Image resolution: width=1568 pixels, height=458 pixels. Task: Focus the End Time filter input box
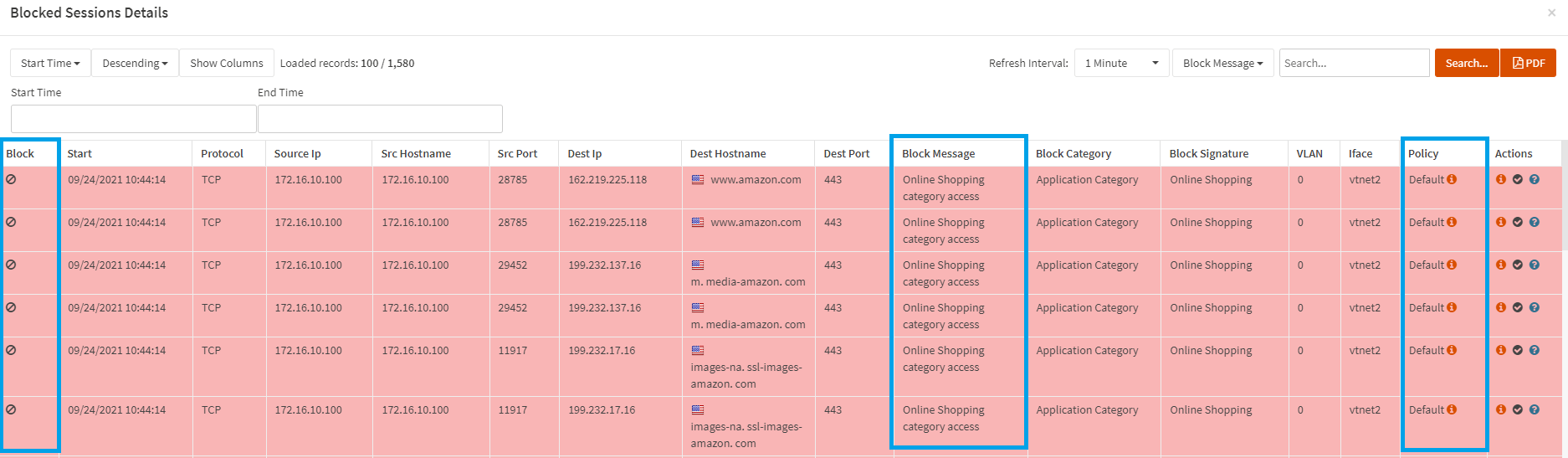(380, 119)
